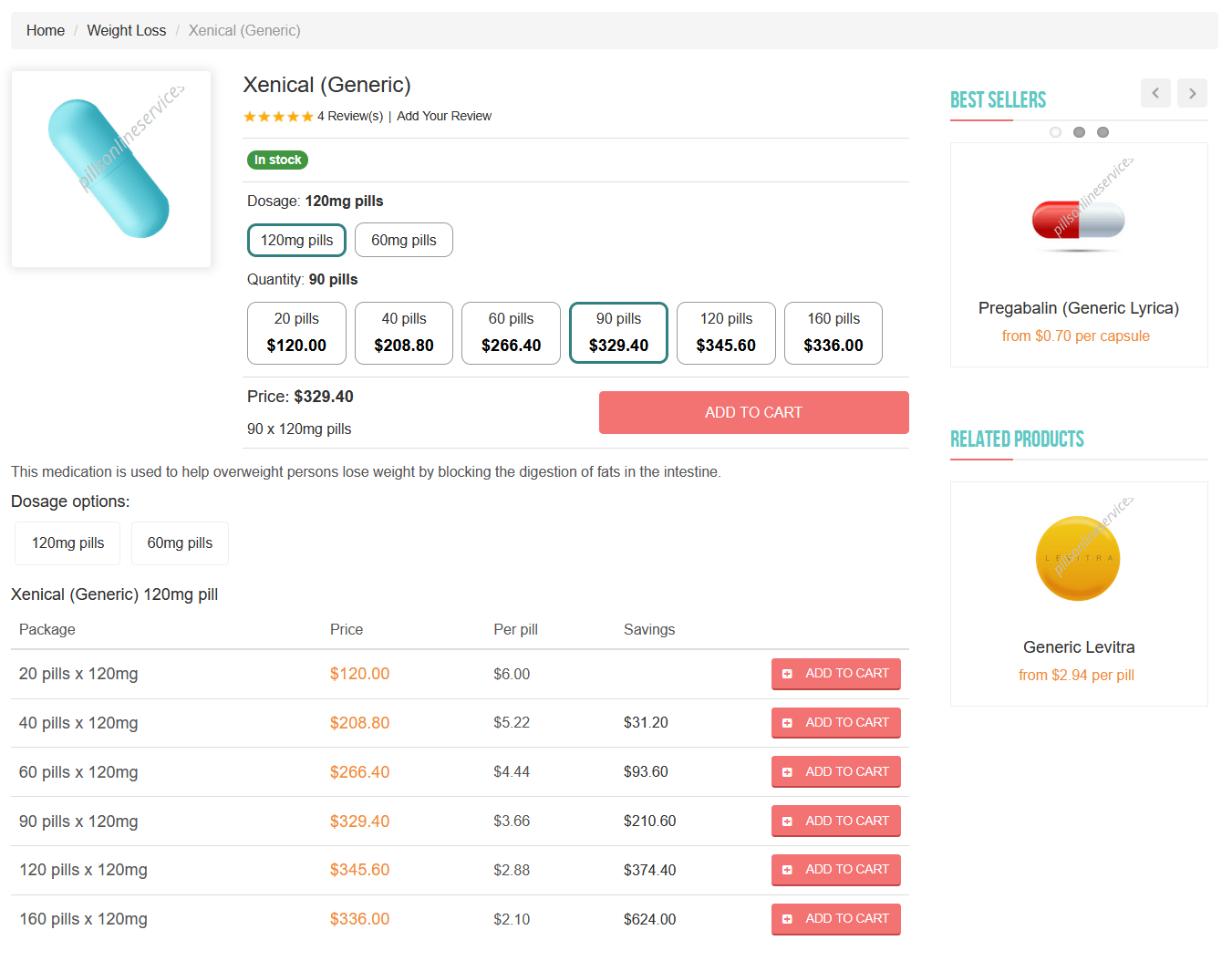Add 60 pills x 120mg to cart

click(x=836, y=772)
